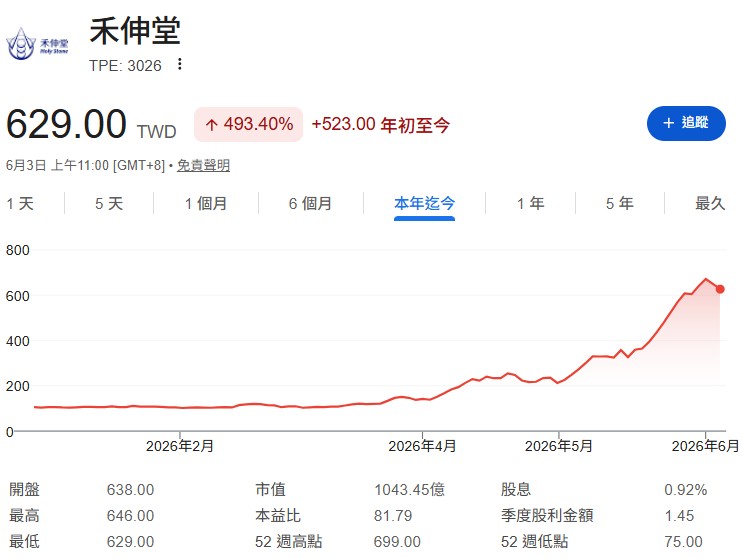Click the TPE: 3026 ticker text
Image resolution: width=742 pixels, height=558 pixels.
click(125, 65)
